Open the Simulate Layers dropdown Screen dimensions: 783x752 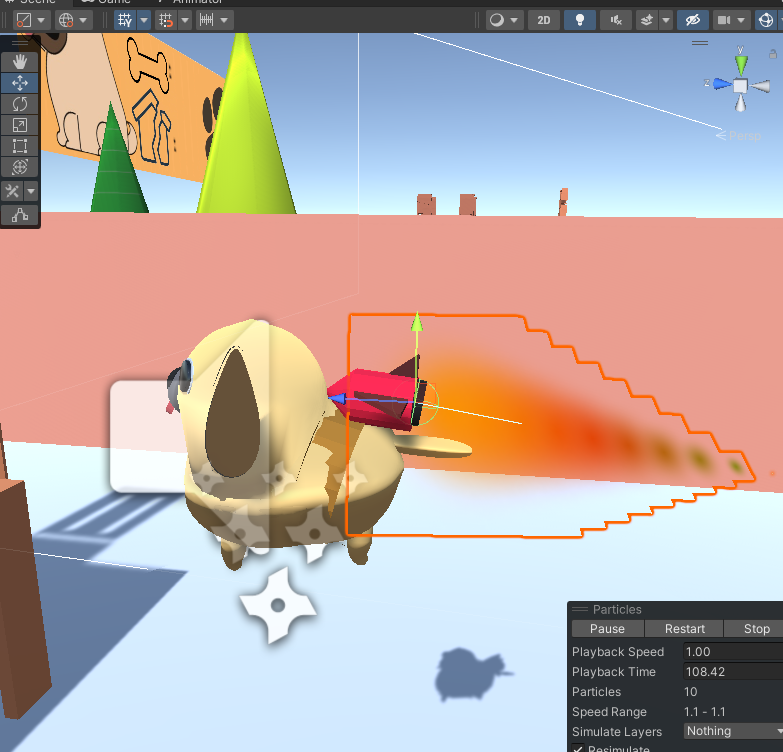[x=733, y=731]
